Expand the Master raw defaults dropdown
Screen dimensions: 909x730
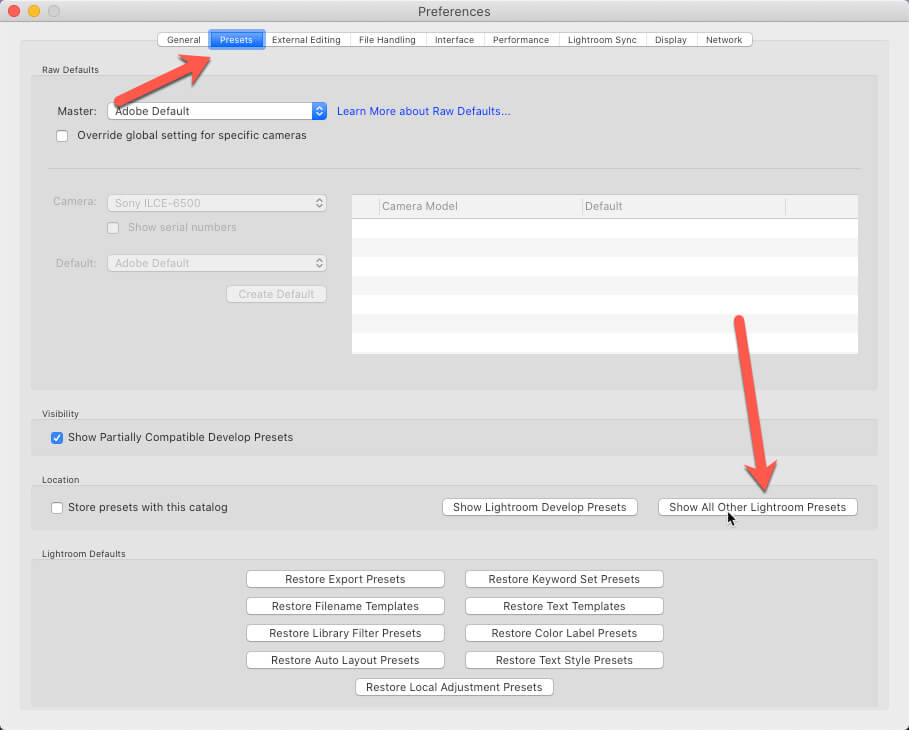coord(217,111)
